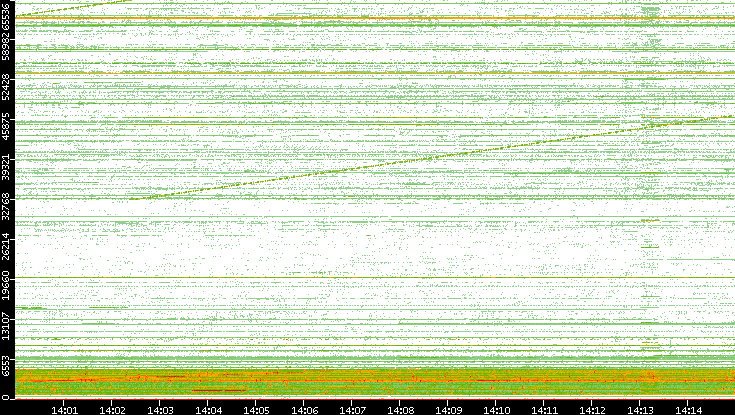Select the 26214 label on vertical axis
Image resolution: width=735 pixels, height=415 pixels.
tap(7, 245)
